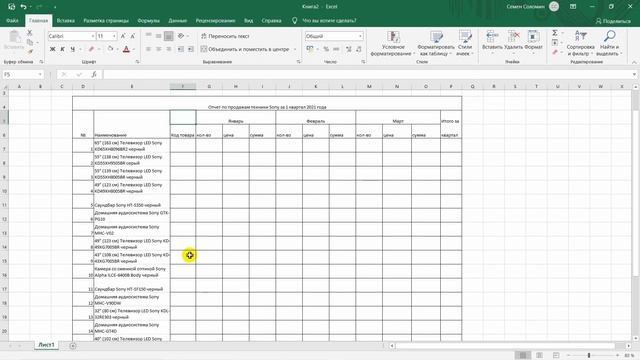This screenshot has height=360, width=640.
Task: Click the Copy icon in the clipboard group
Action: [30, 42]
